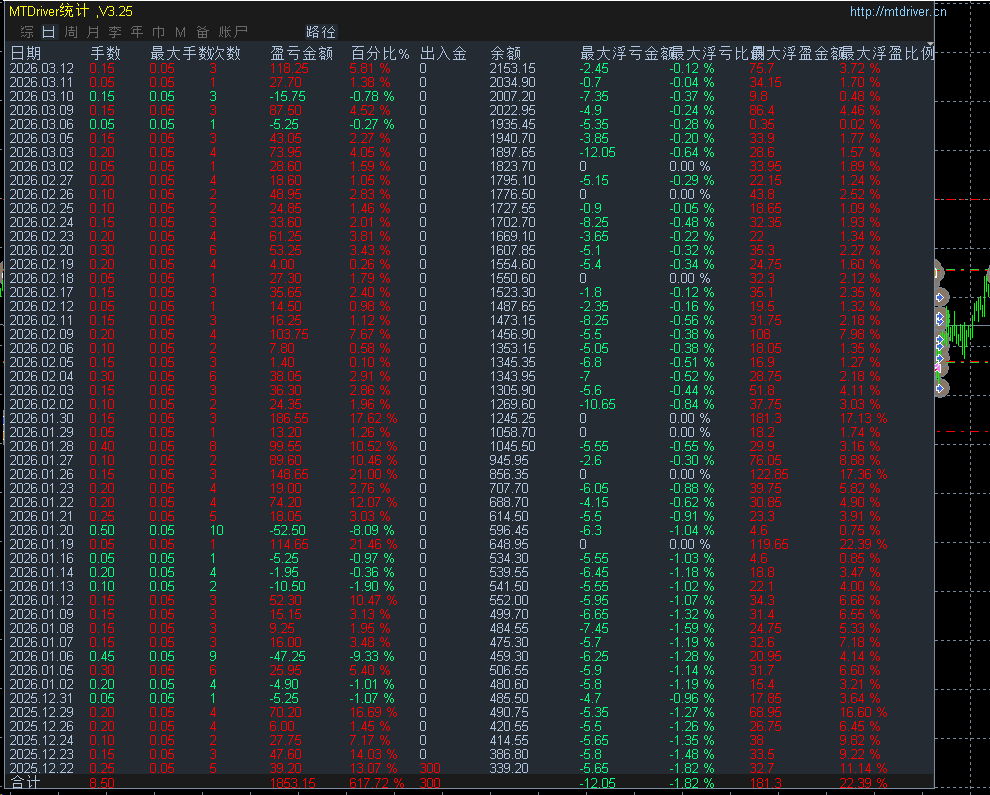
Task: Click the 出入金 deposit column header
Action: click(443, 53)
